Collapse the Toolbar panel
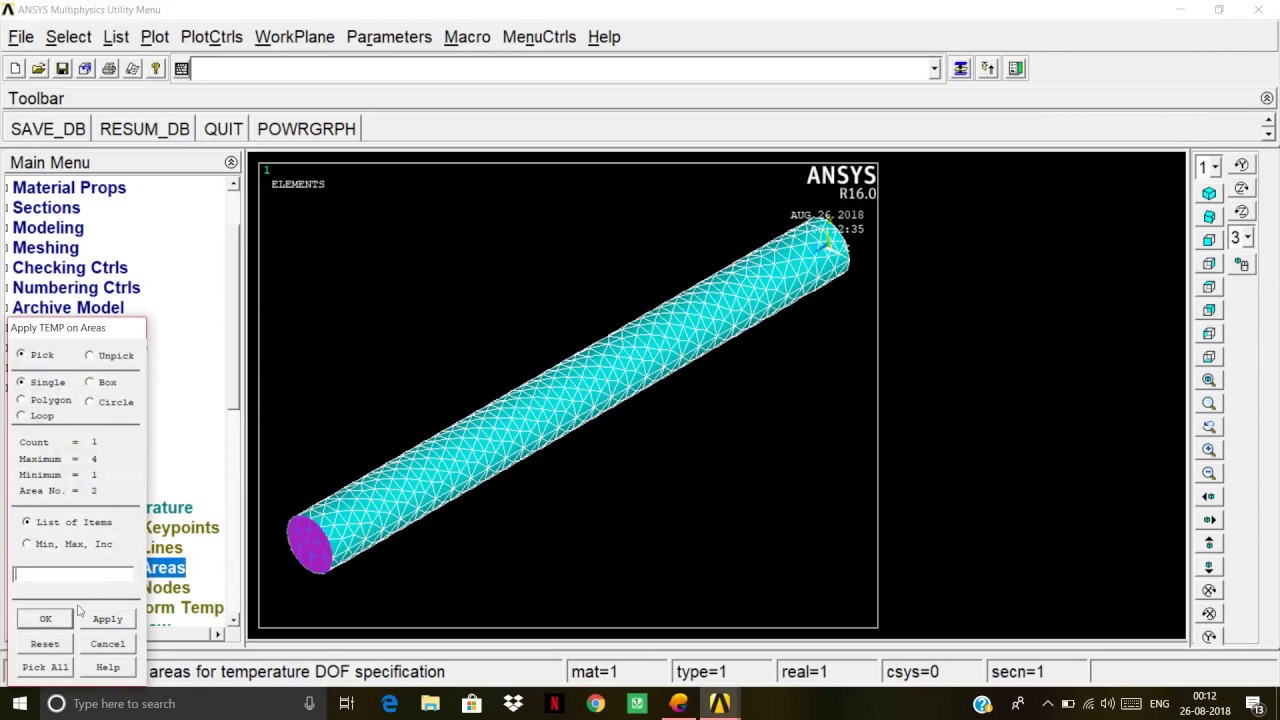The image size is (1280, 720). coord(1267,98)
